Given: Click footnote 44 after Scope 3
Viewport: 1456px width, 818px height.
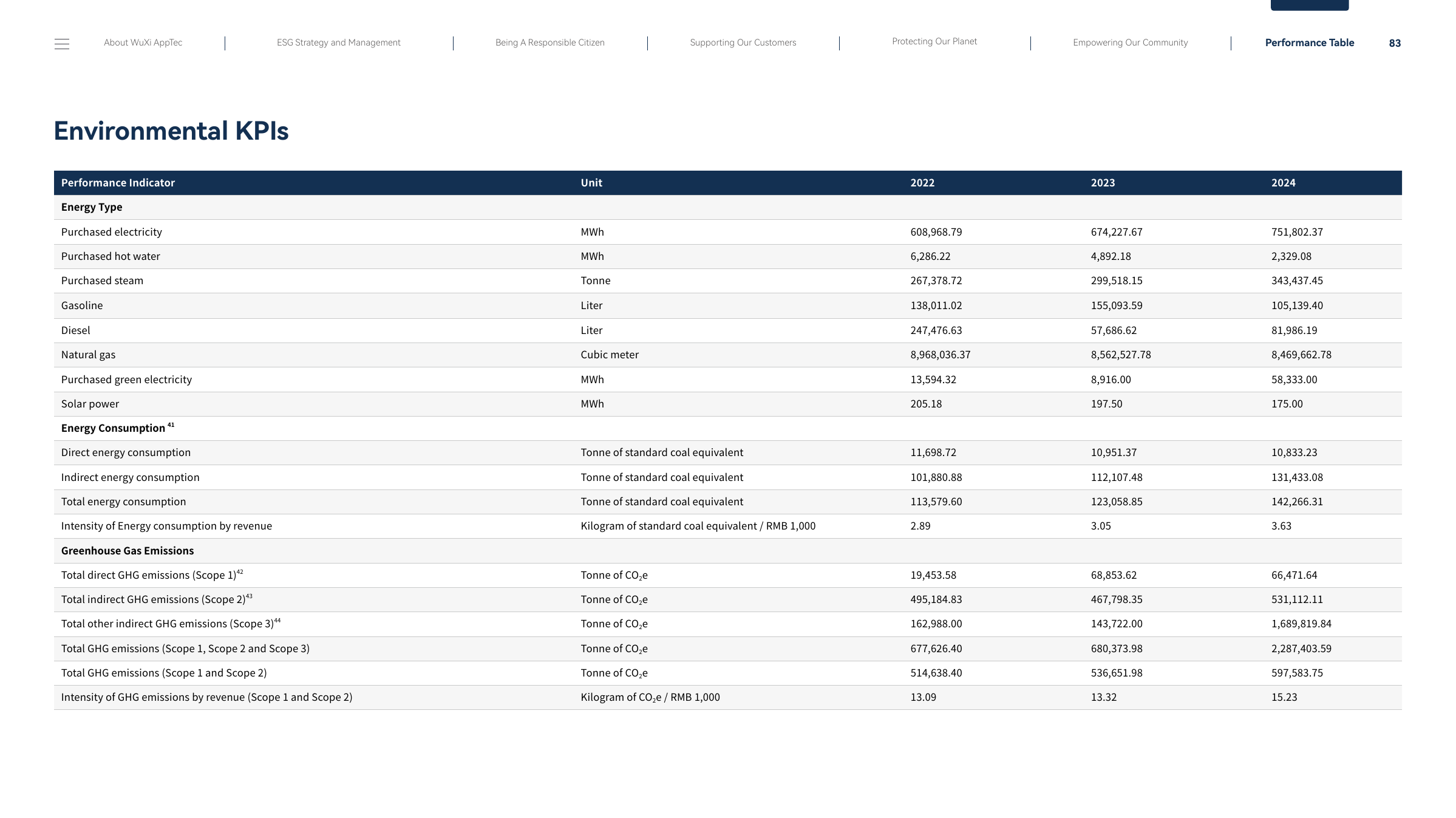Looking at the screenshot, I should 277,621.
